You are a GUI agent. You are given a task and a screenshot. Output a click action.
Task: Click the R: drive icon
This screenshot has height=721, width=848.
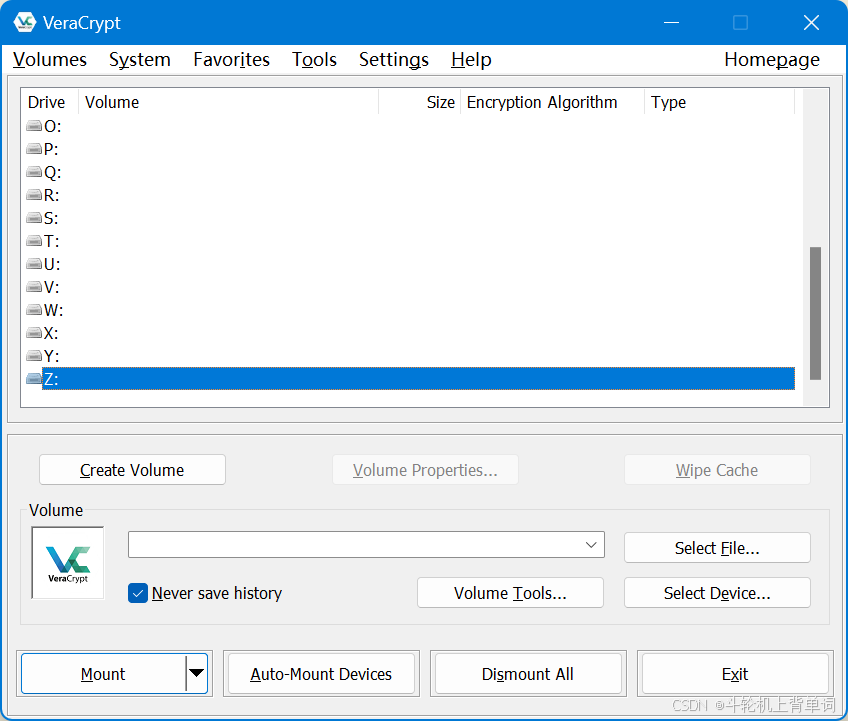(x=34, y=195)
